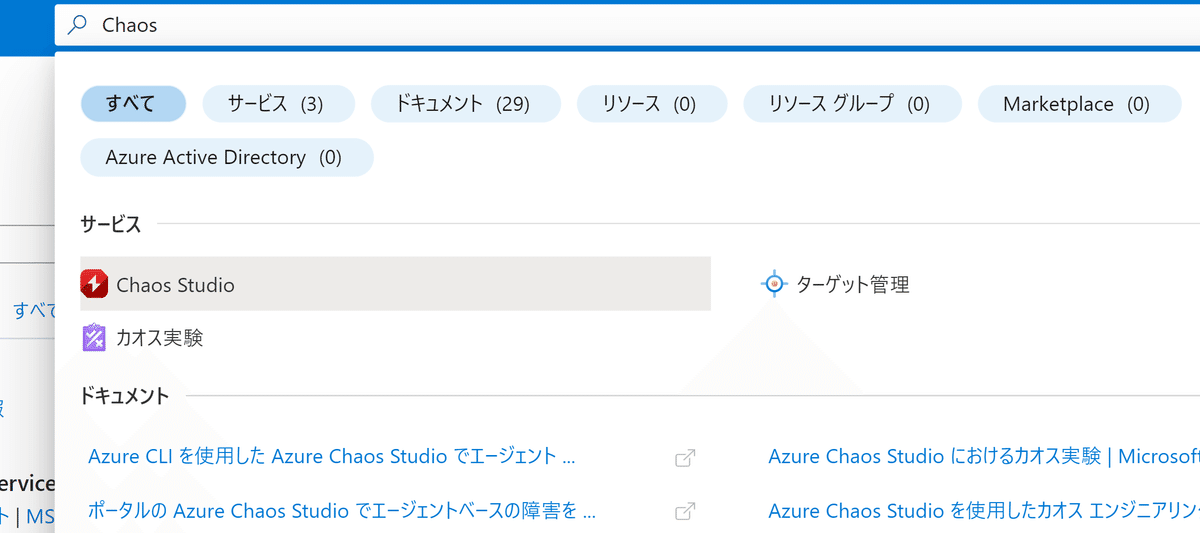The width and height of the screenshot is (1200, 533).
Task: Open the Chaos Studio service
Action: 395,285
